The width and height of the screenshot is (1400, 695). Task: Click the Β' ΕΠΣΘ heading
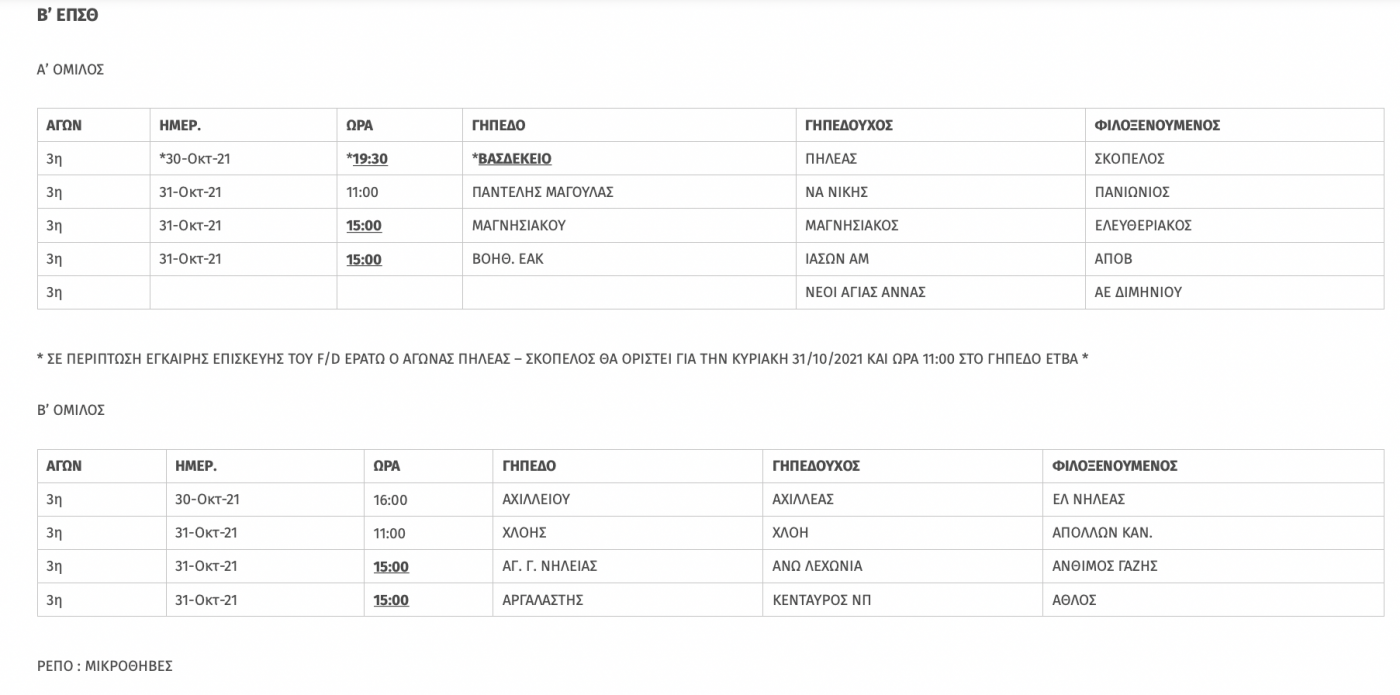67,15
